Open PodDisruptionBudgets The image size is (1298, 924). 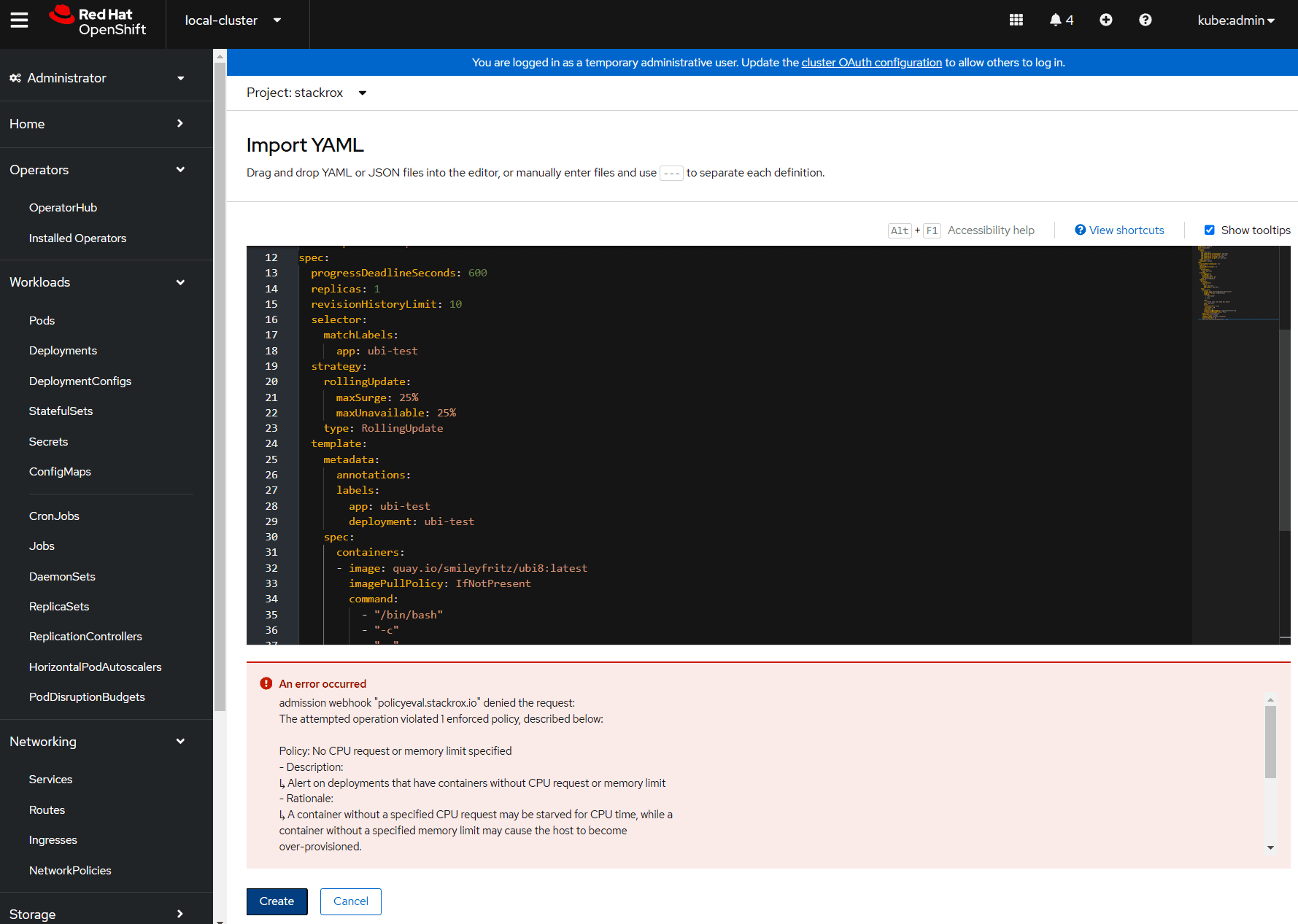coord(87,697)
